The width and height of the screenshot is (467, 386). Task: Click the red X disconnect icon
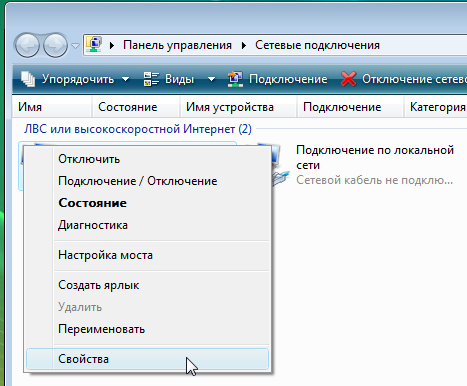349,79
